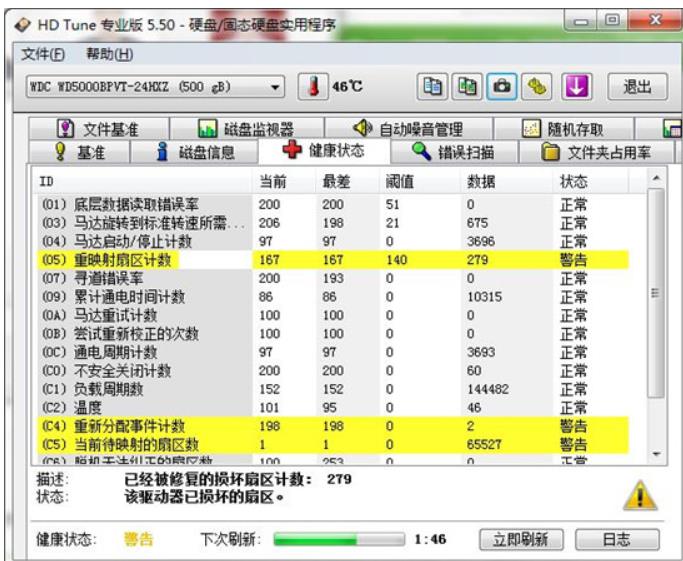This screenshot has height=561, width=683.
Task: Switch to 磁盘信息 tab
Action: 195,152
